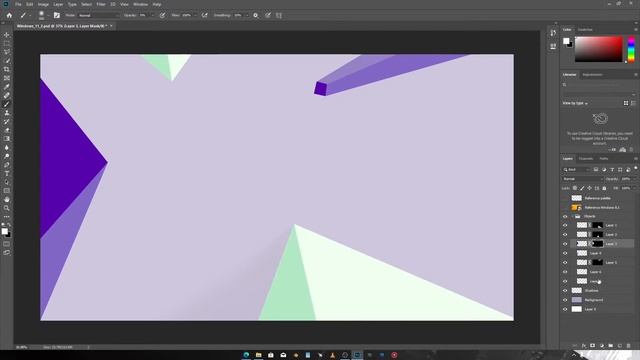Viewport: 640px width, 360px height.
Task: Open the tool preset picker arrow
Action: [x=30, y=16]
